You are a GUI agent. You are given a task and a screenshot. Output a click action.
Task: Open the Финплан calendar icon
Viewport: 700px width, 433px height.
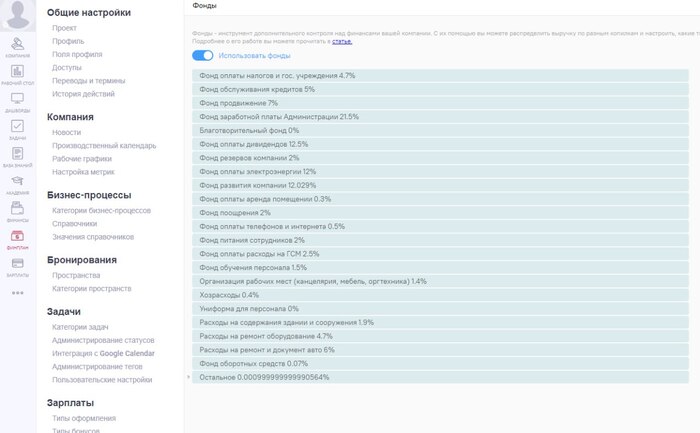[17, 236]
